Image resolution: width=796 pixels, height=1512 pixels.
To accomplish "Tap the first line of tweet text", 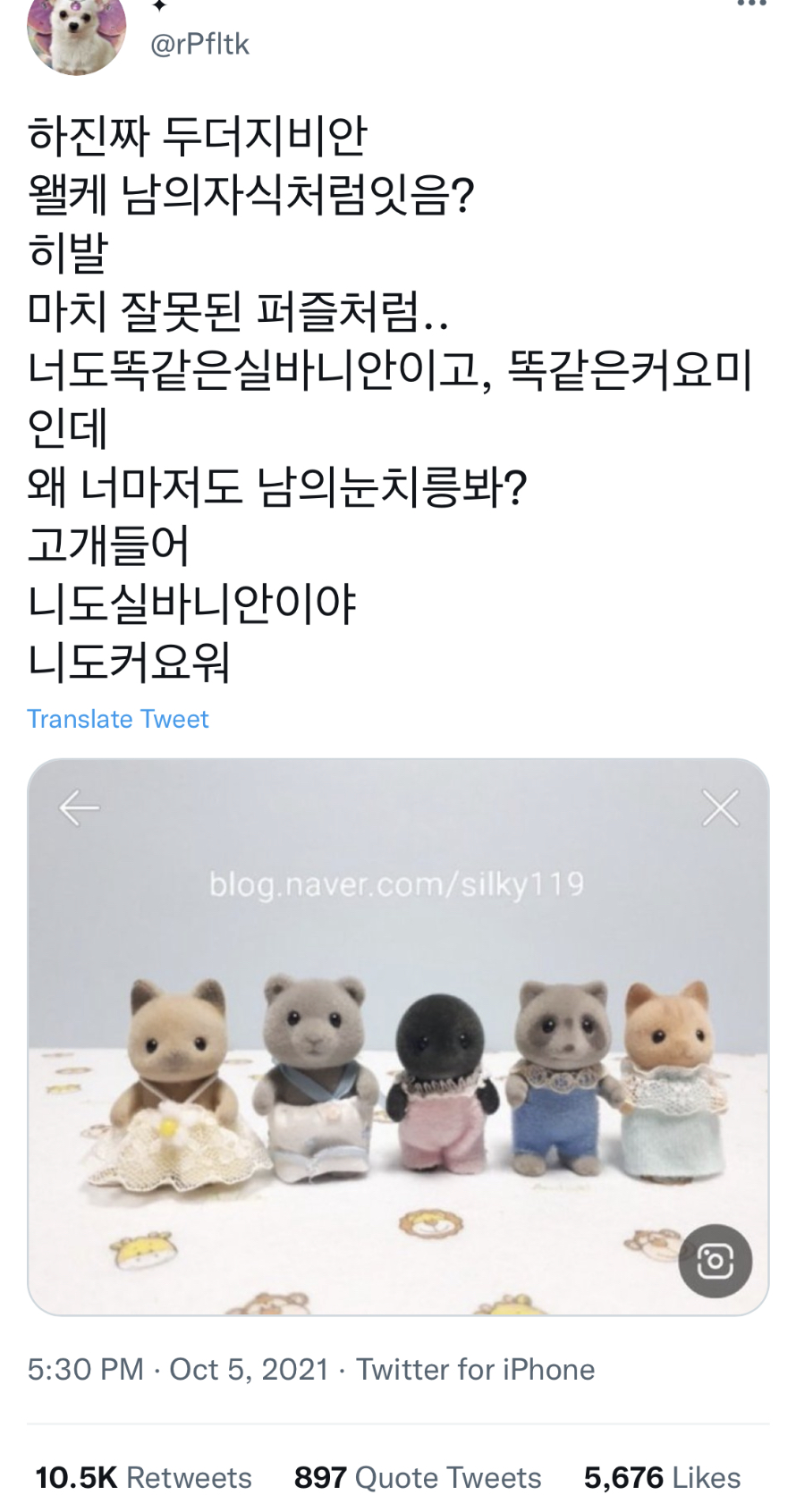I will pyautogui.click(x=198, y=136).
